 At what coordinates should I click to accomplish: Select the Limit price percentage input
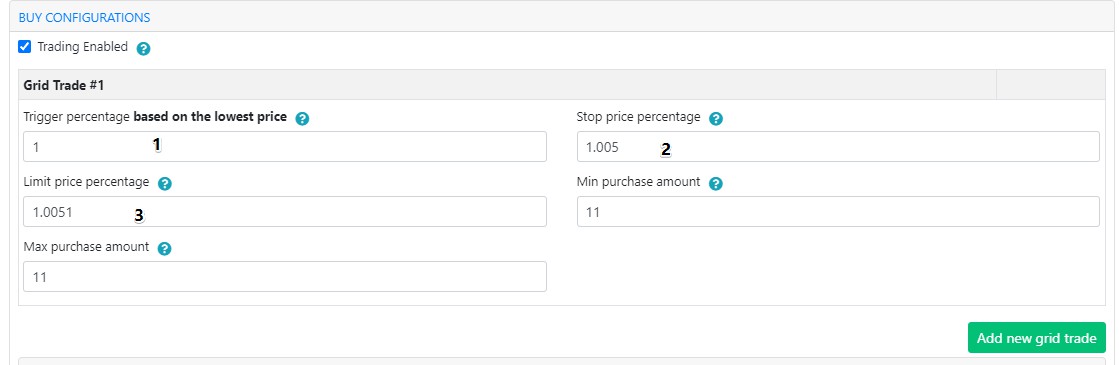(x=285, y=211)
